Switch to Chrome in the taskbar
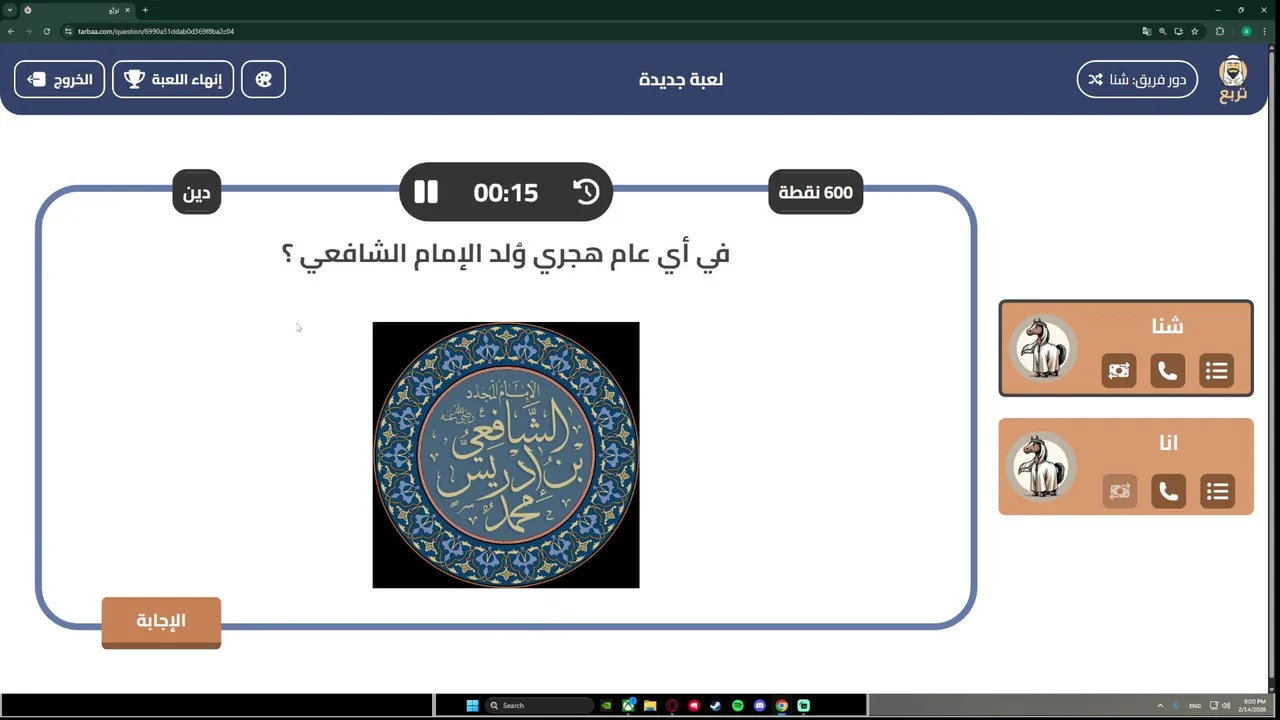The height and width of the screenshot is (720, 1280). [x=782, y=705]
